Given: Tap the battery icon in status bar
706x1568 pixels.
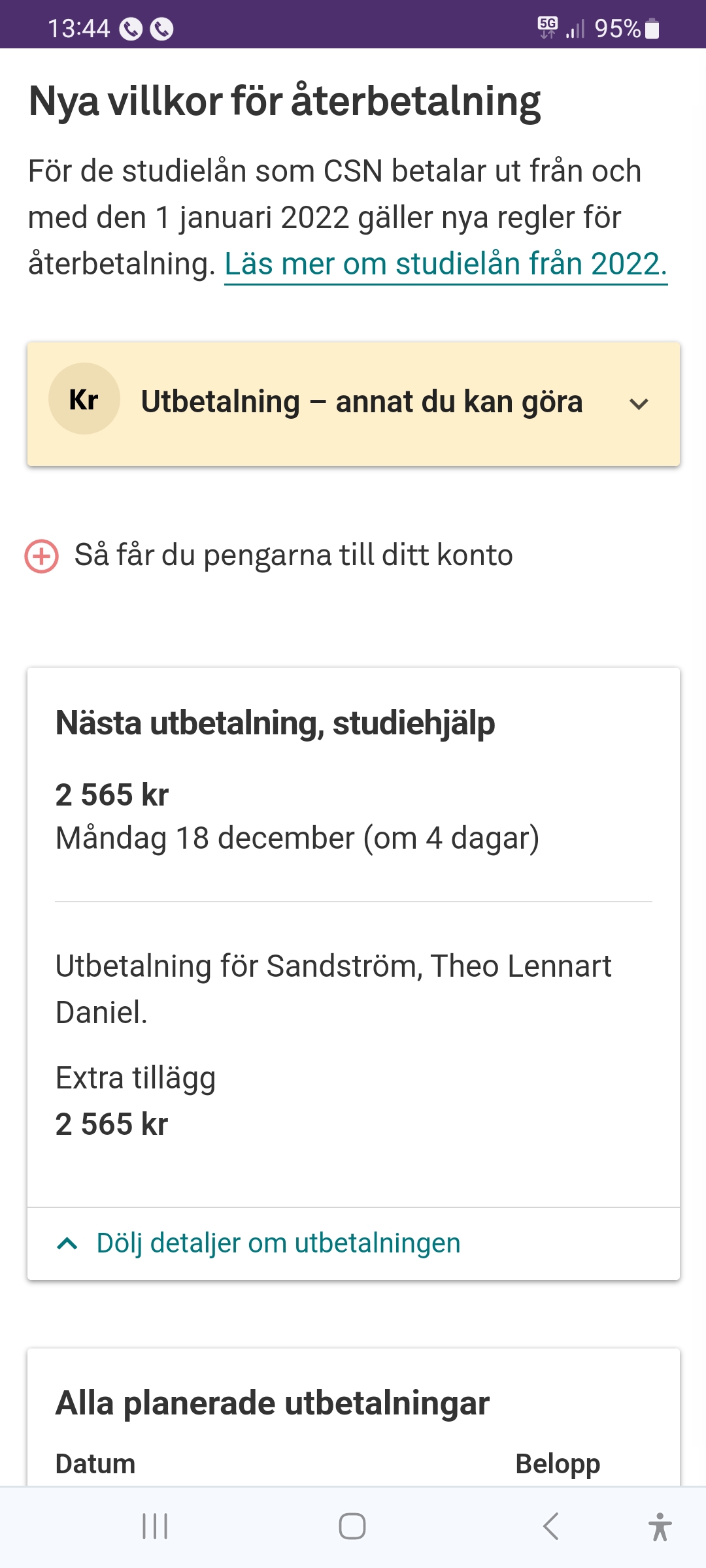Looking at the screenshot, I should [652, 29].
